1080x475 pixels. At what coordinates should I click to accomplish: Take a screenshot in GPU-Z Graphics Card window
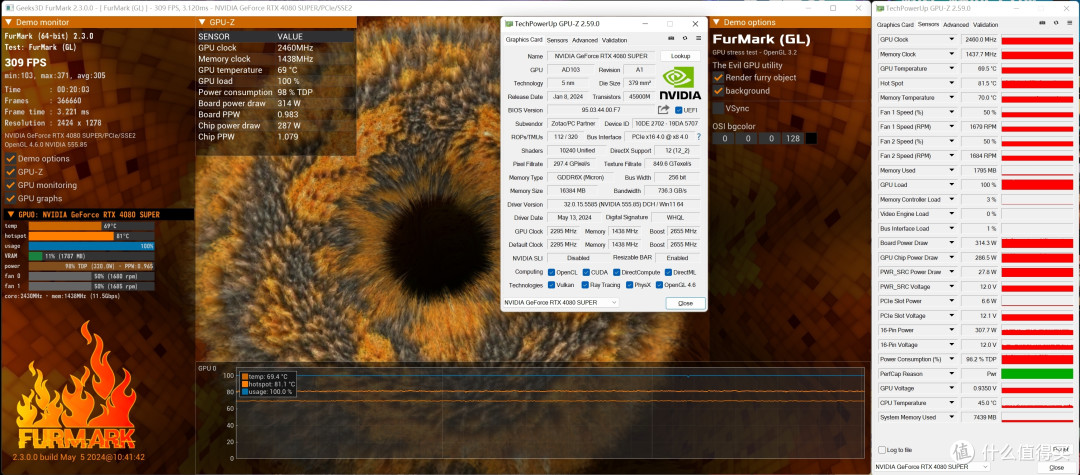tap(672, 39)
